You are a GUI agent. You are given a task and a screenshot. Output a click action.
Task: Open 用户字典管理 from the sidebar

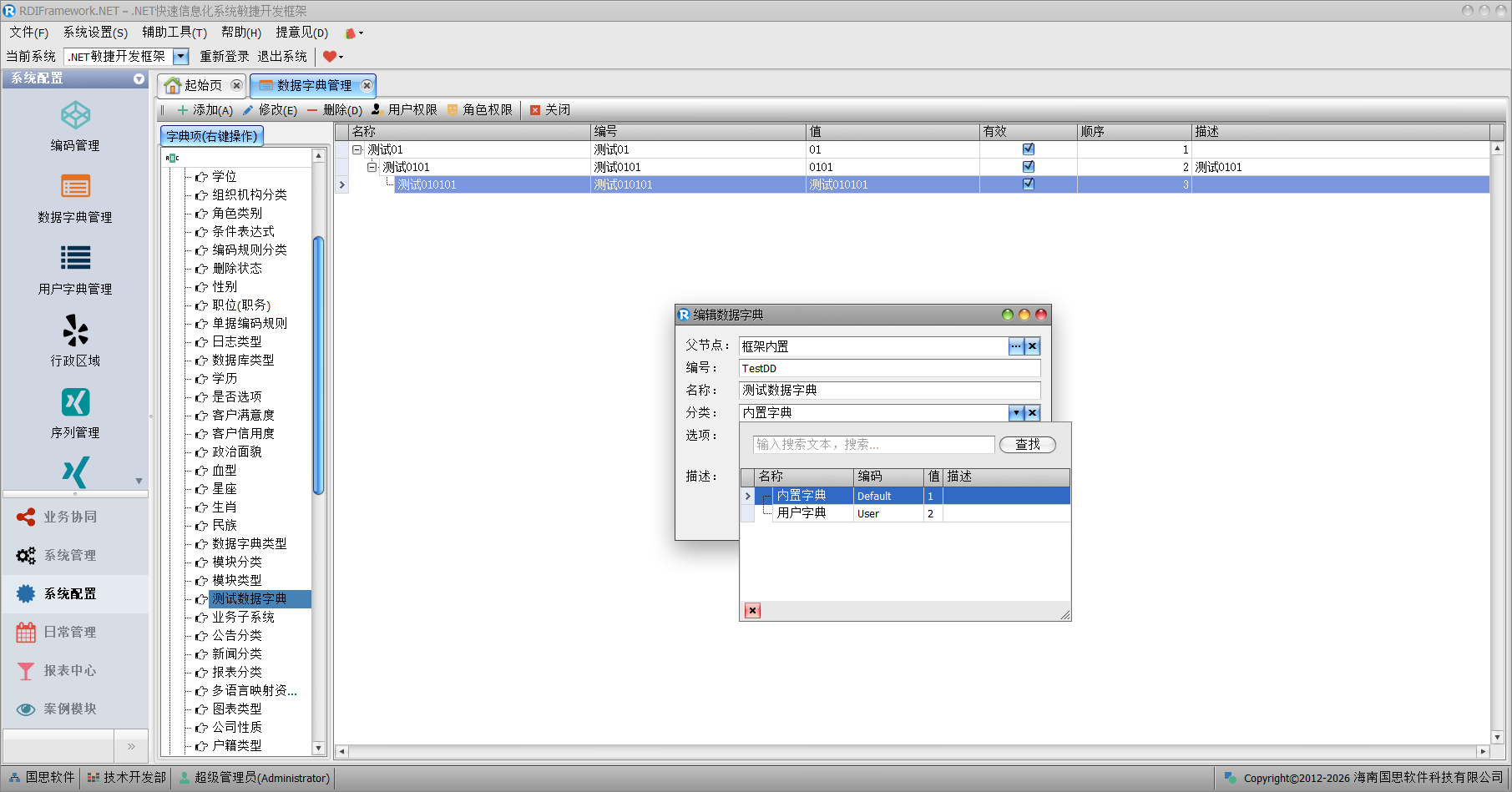pyautogui.click(x=75, y=259)
